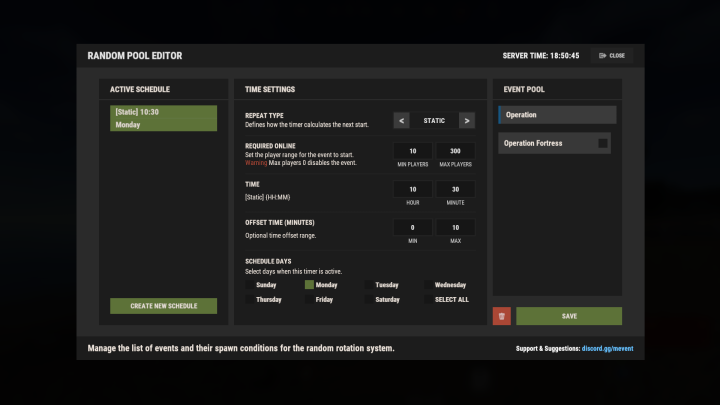Enable the Wednesday checkbox

click(x=428, y=285)
